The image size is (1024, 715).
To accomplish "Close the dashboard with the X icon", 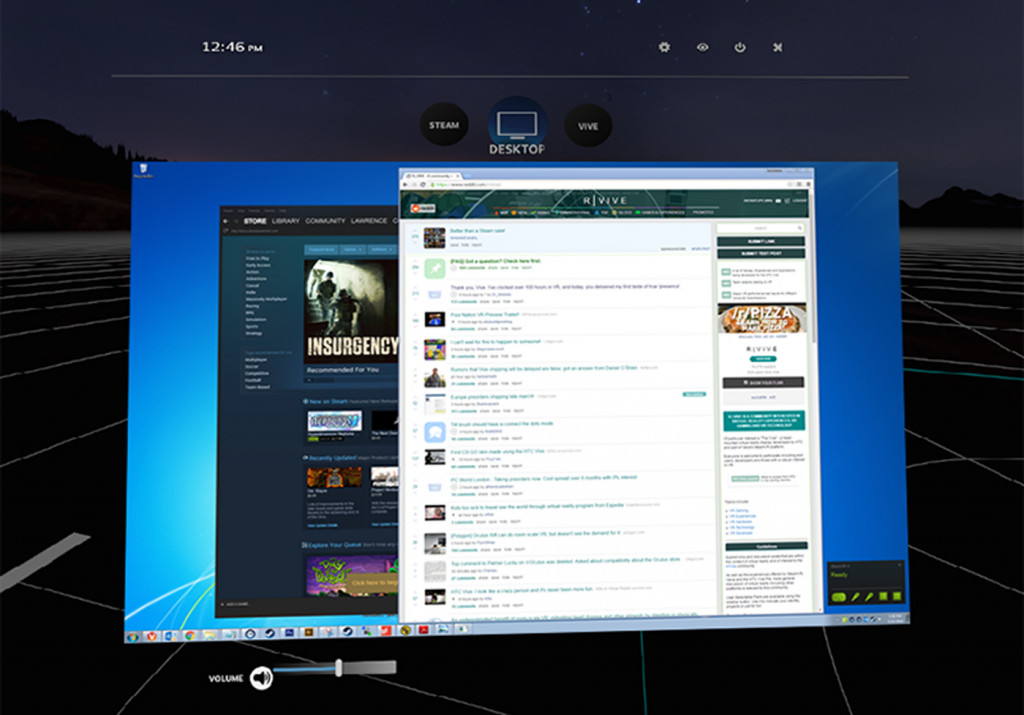I will pos(778,47).
